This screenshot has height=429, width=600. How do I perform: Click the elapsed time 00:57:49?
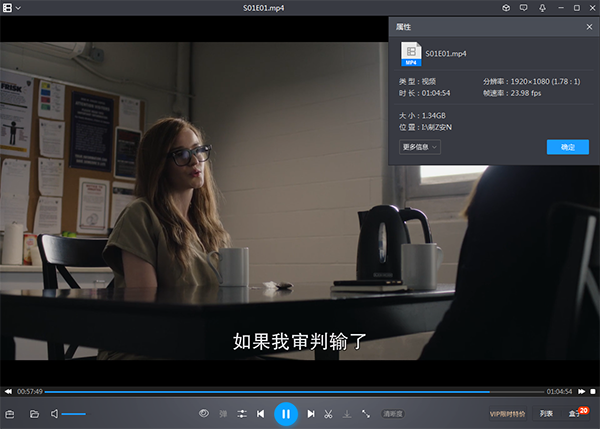[x=29, y=391]
